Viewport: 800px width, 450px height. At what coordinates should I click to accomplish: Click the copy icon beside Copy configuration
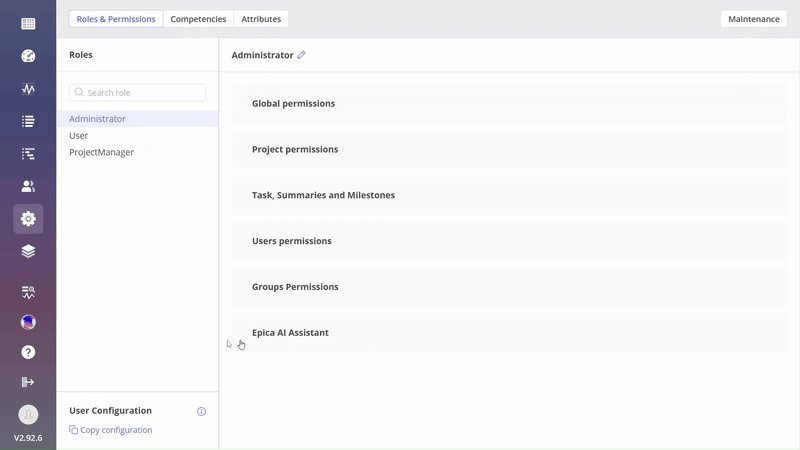(x=73, y=430)
